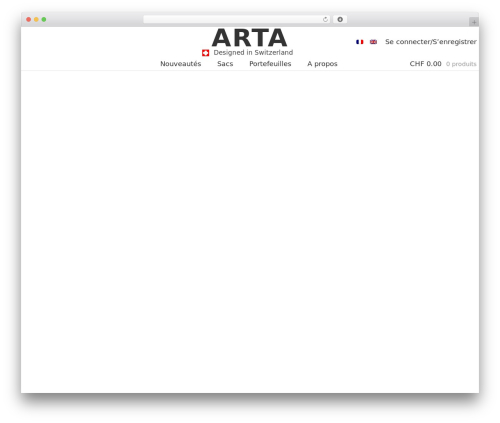Reload the page via refresh icon
This screenshot has height=423, width=500.
[x=325, y=20]
